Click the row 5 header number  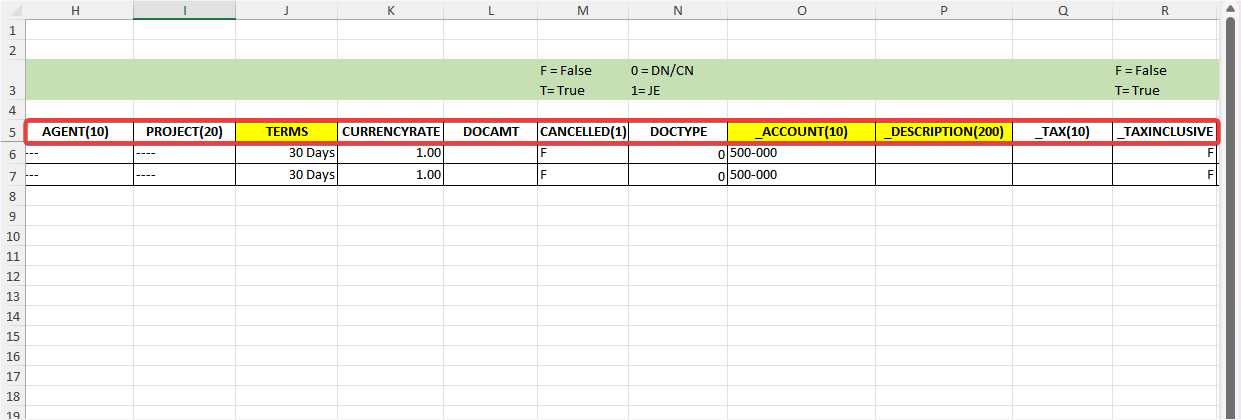pyautogui.click(x=12, y=132)
